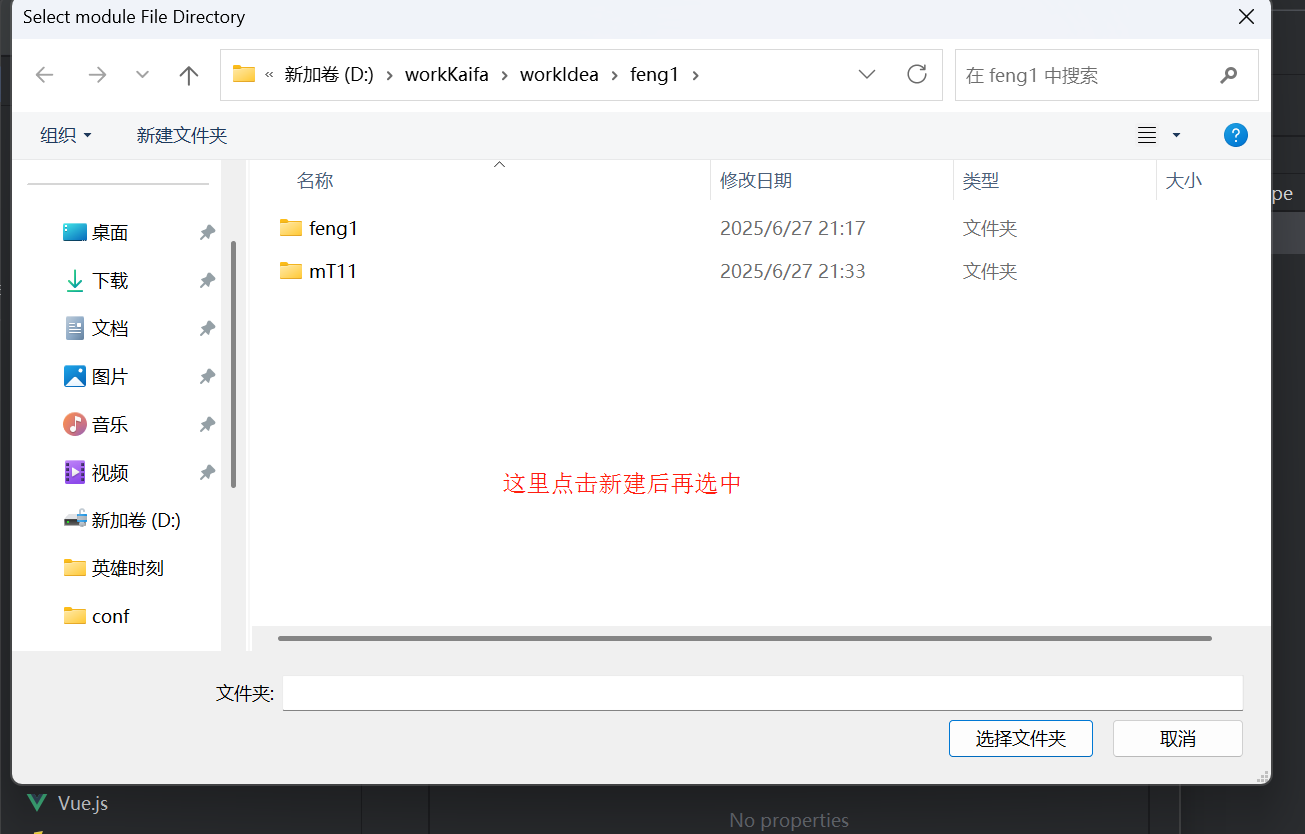This screenshot has height=834, width=1305.
Task: Expand chevron after workIdea in breadcrumb
Action: [615, 75]
